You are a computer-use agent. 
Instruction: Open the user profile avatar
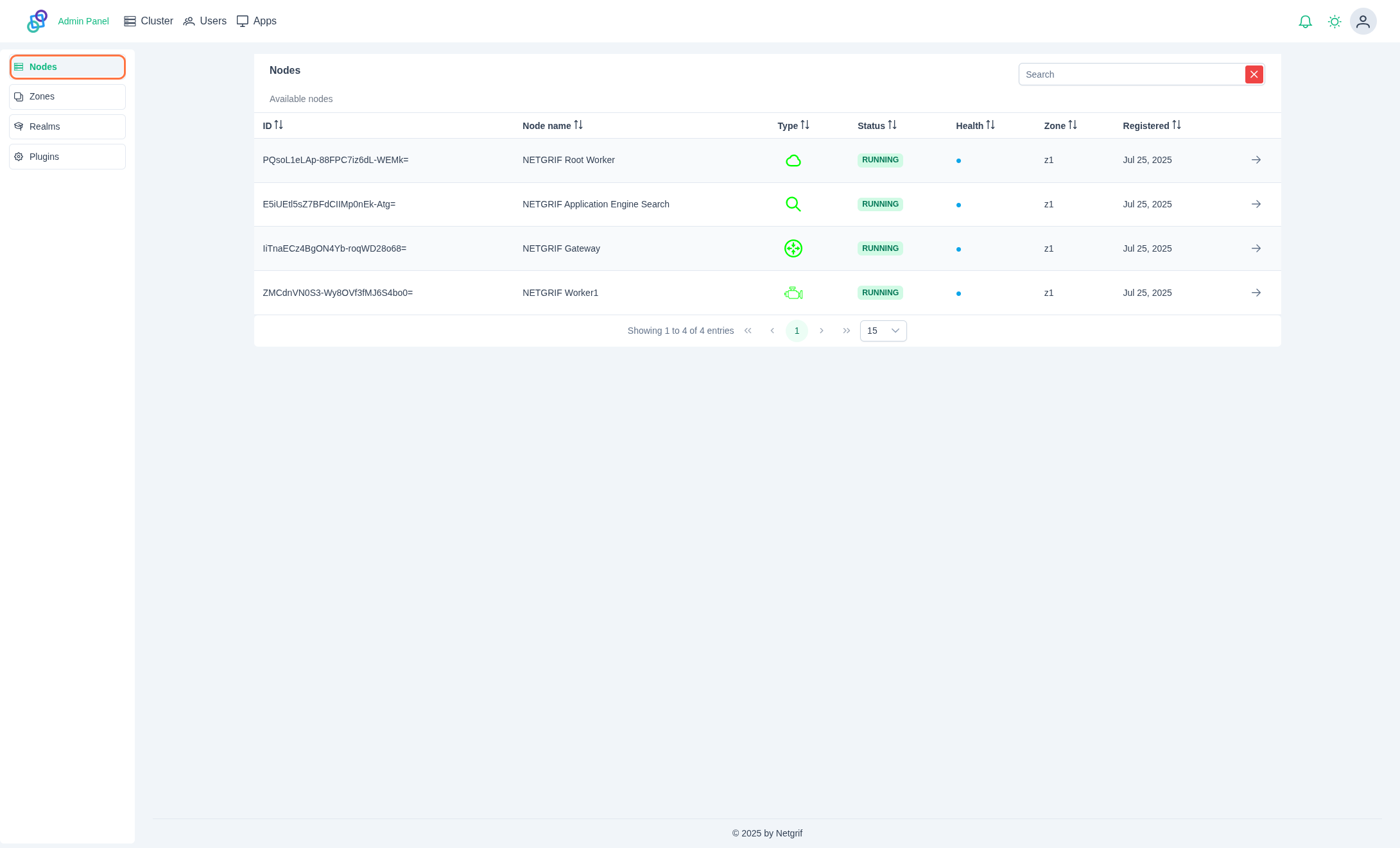pyautogui.click(x=1363, y=22)
